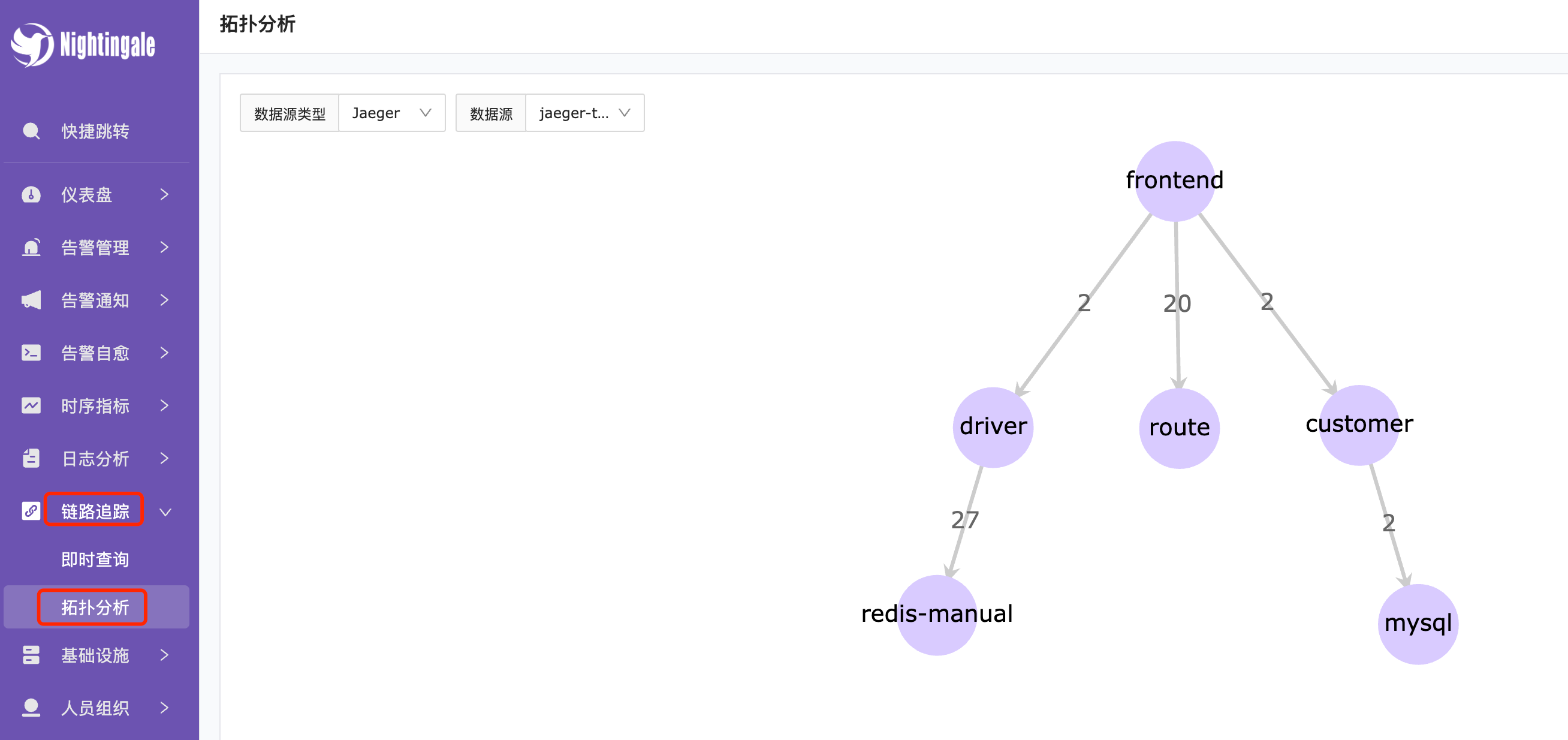Click the dashboard gauge icon
The image size is (1568, 740).
(31, 195)
